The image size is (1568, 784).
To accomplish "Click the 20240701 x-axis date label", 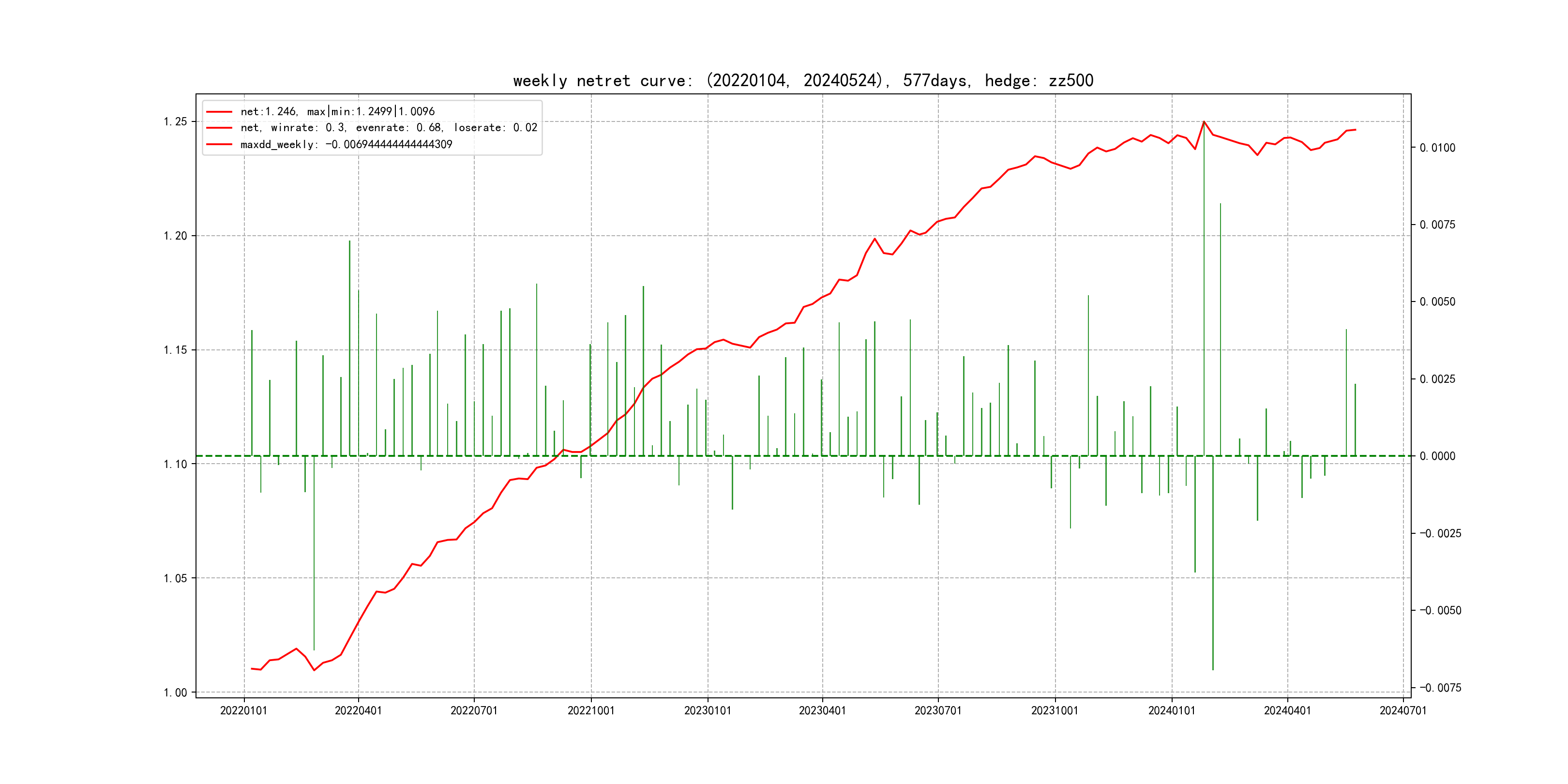I will [x=1402, y=710].
